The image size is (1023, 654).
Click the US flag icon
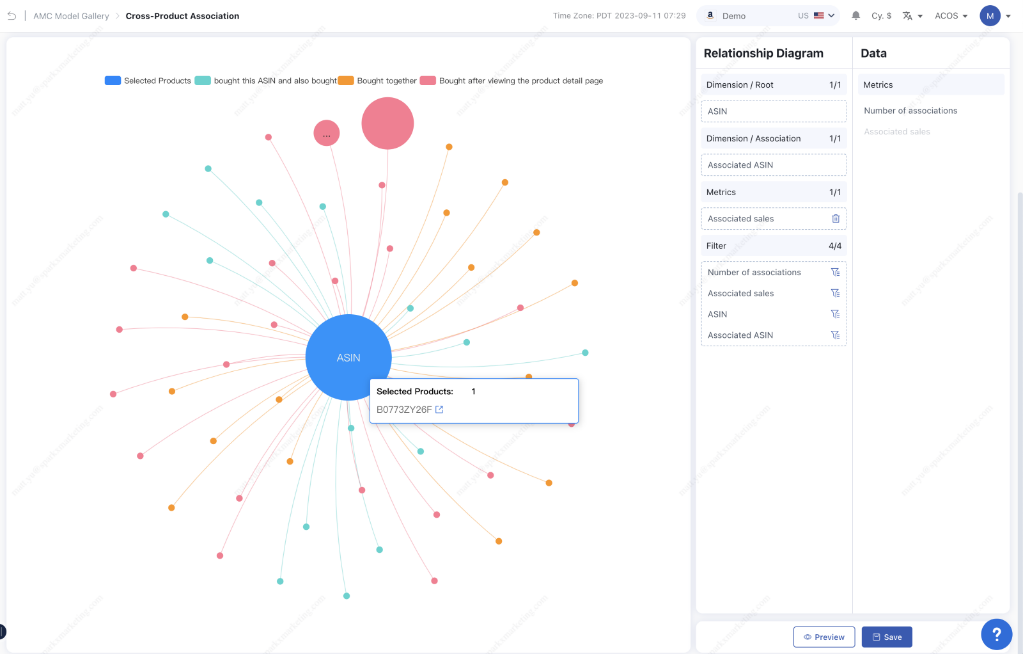pyautogui.click(x=819, y=16)
